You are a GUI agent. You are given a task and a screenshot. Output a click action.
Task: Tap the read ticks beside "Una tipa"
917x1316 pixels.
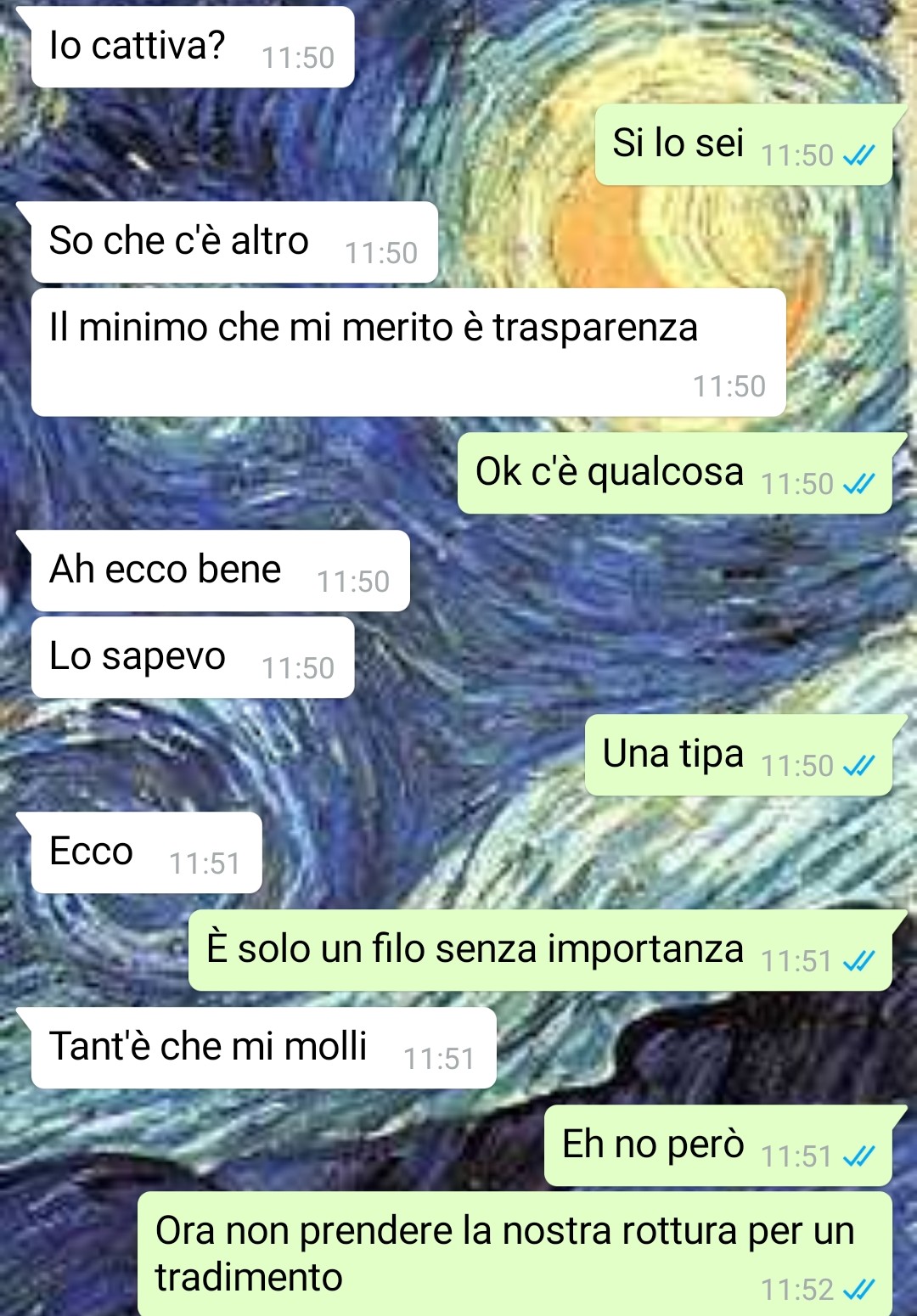click(858, 766)
